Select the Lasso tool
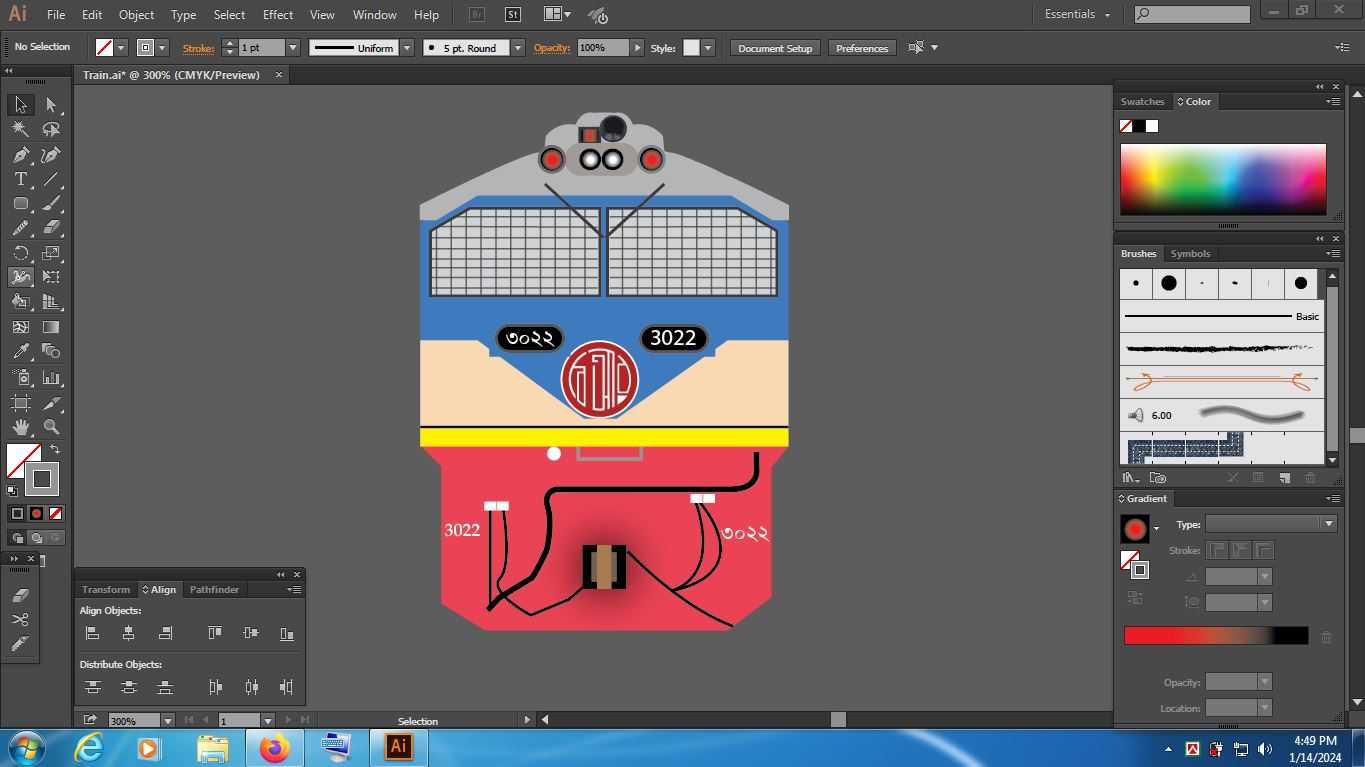Viewport: 1365px width, 767px height. click(x=51, y=129)
